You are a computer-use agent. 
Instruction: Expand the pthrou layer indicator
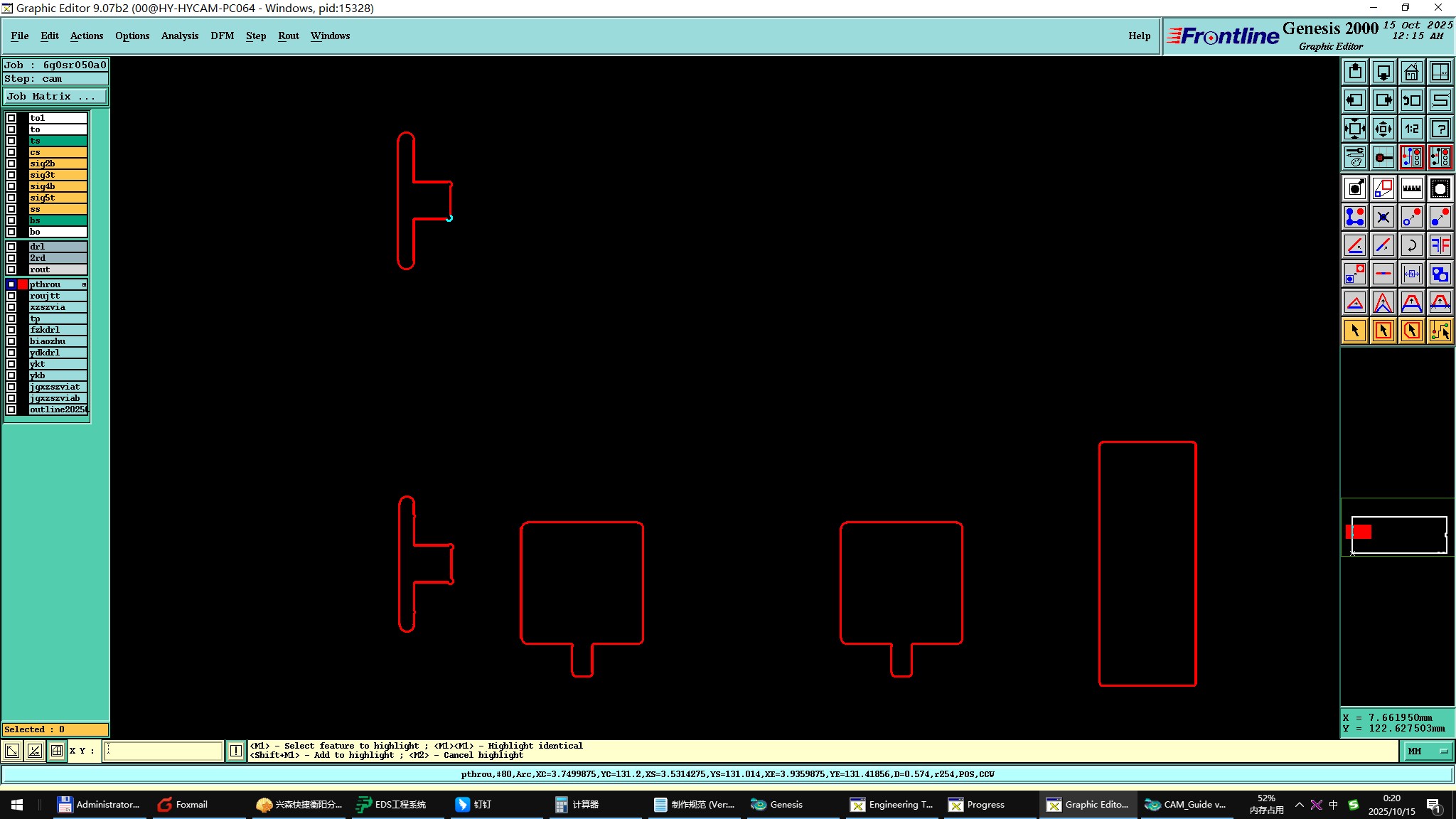(84, 284)
